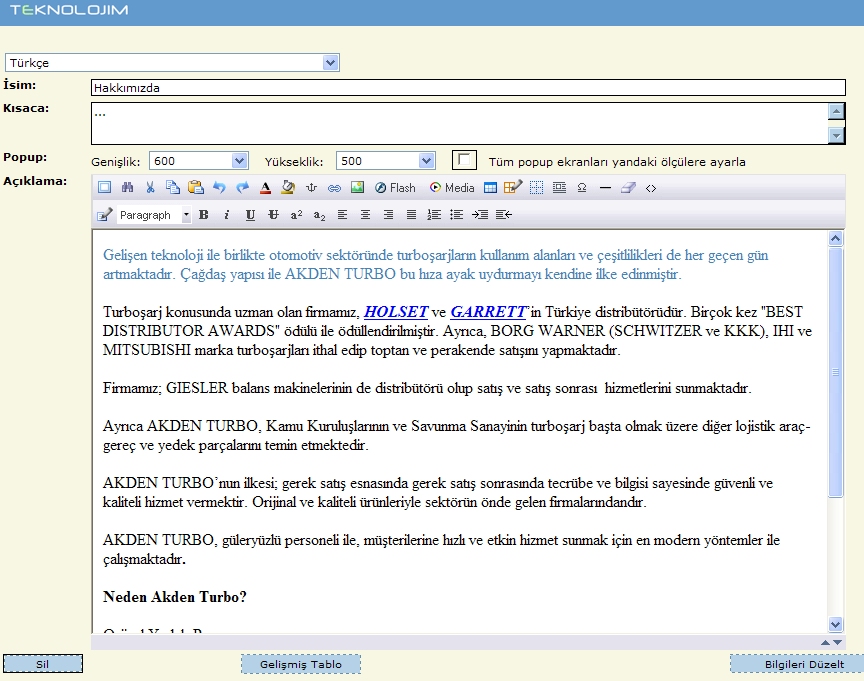This screenshot has height=681, width=864.
Task: Click the Gelişmiş Tablo button
Action: (x=301, y=664)
